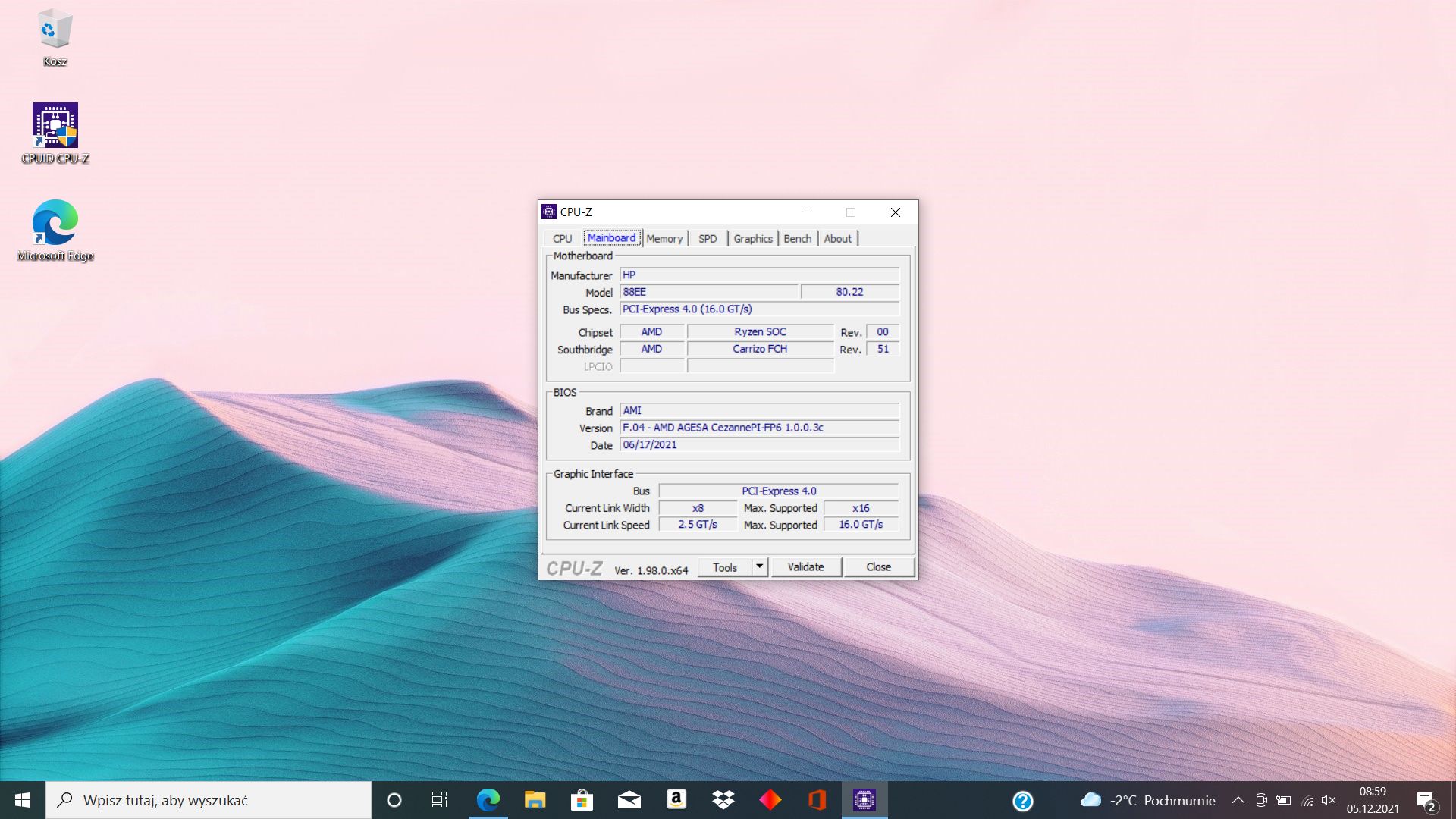The height and width of the screenshot is (819, 1456).
Task: Switch to the Graphics tab
Action: (x=753, y=238)
